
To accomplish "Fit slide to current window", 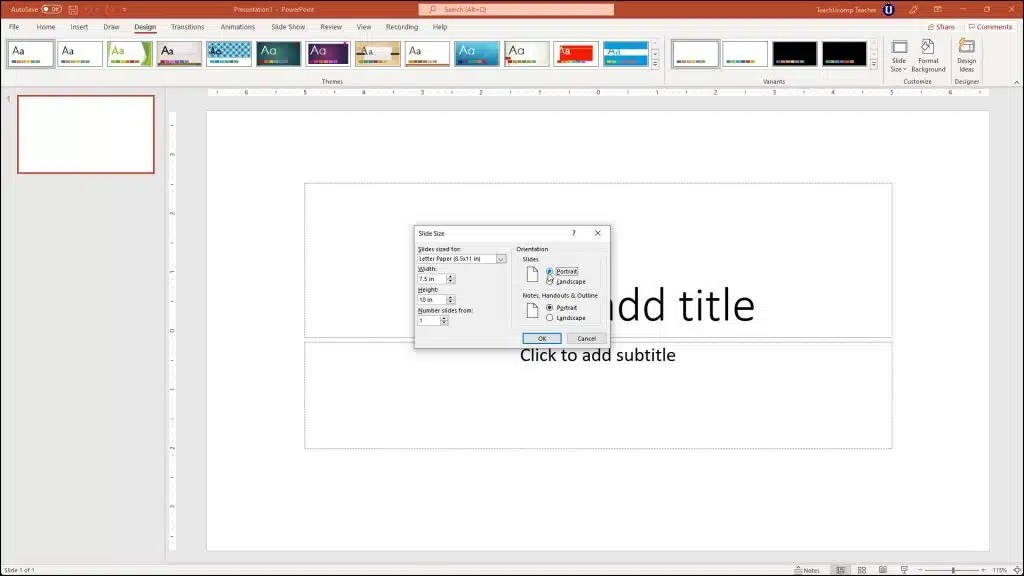I will 1014,568.
